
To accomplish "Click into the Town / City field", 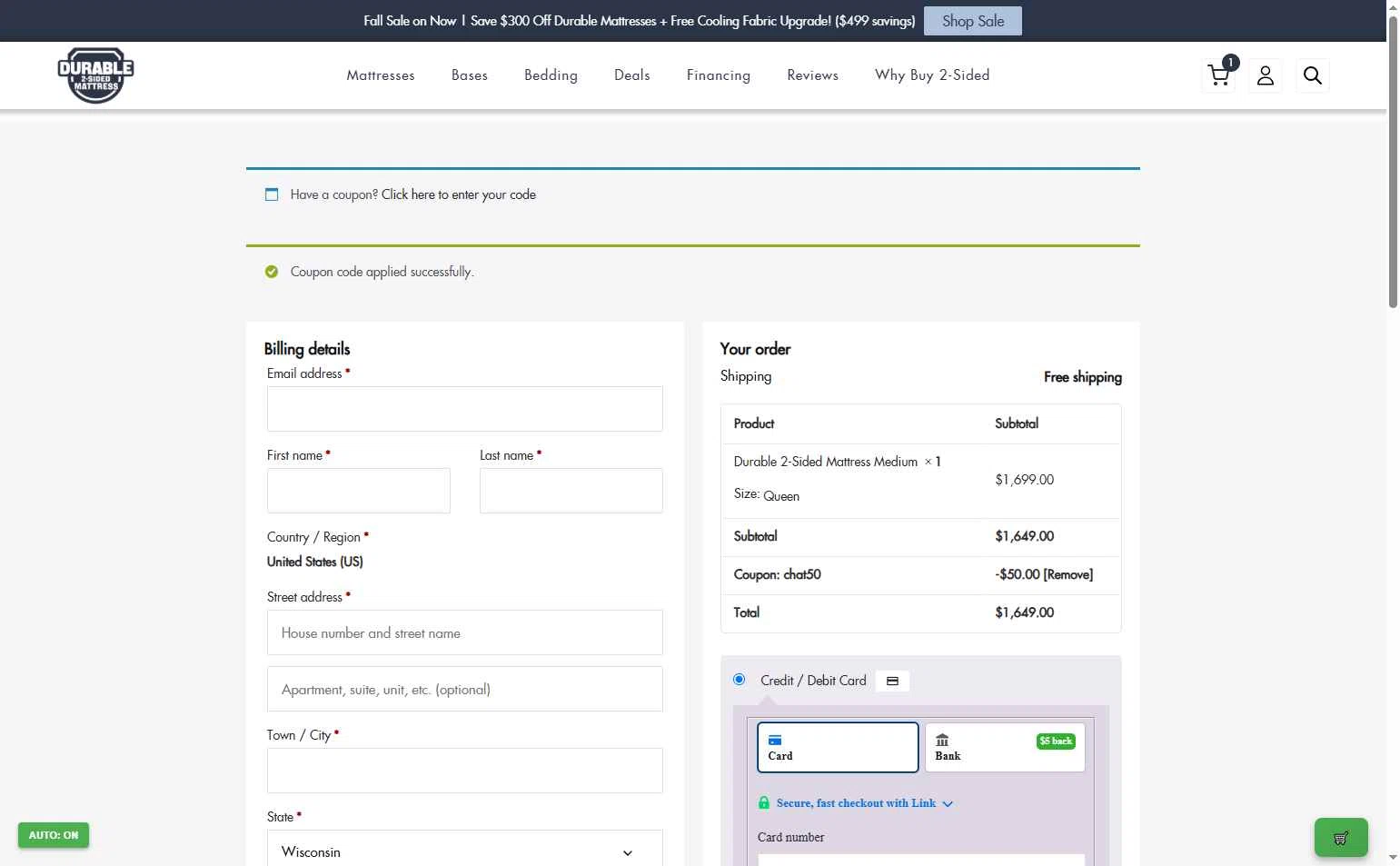I will click(x=465, y=771).
